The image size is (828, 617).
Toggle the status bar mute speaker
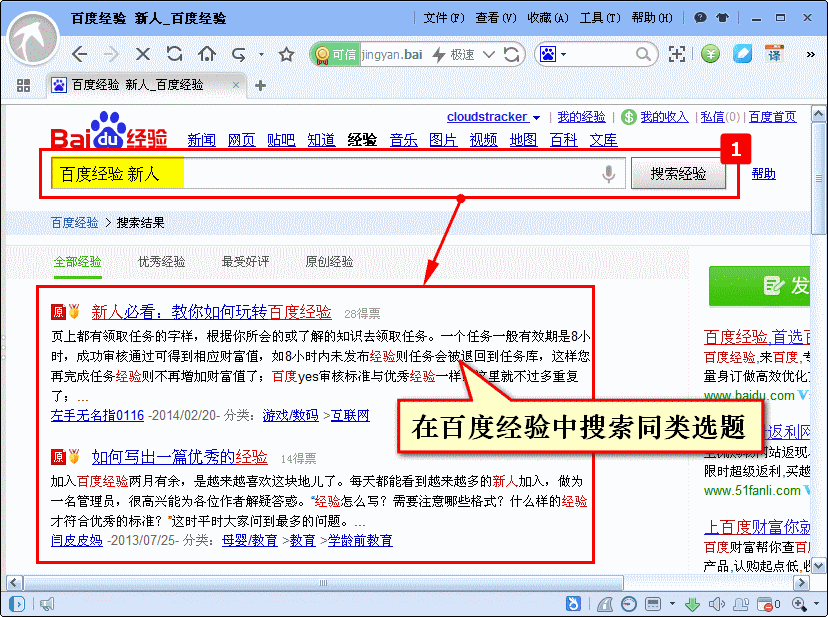[x=716, y=604]
